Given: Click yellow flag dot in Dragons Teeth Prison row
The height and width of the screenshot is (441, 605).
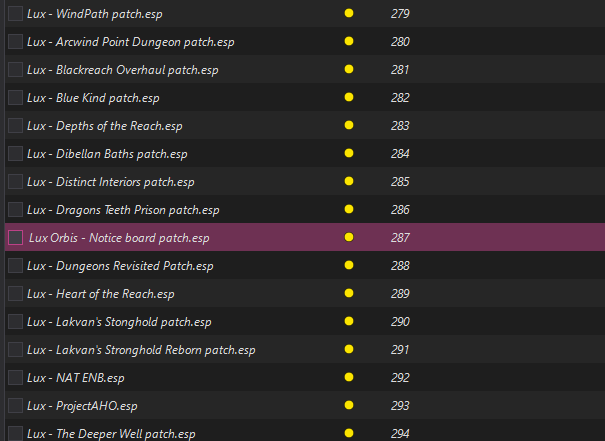Looking at the screenshot, I should tap(349, 209).
